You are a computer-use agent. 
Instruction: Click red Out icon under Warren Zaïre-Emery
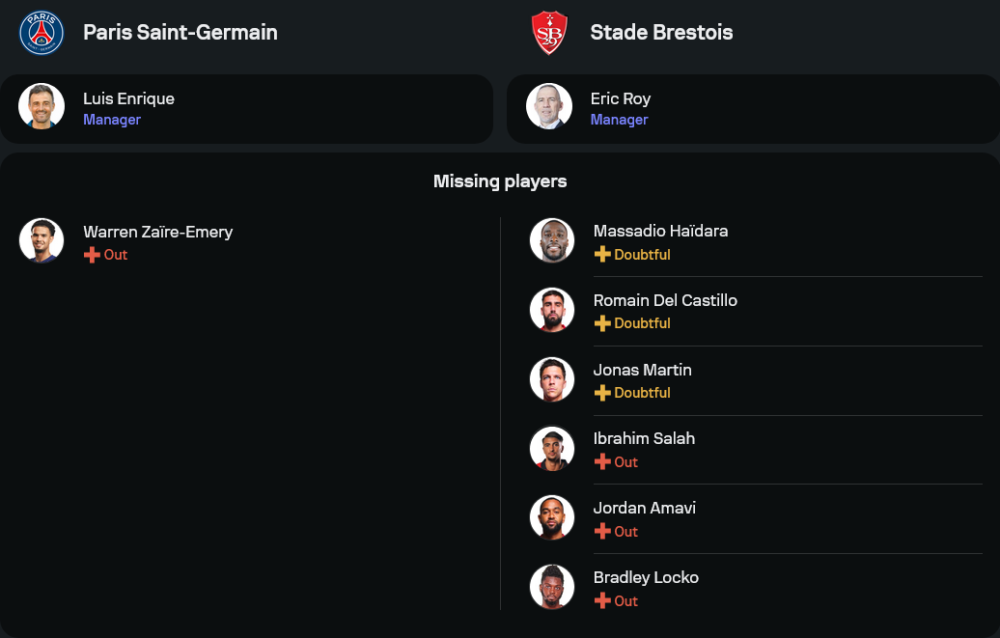92,255
